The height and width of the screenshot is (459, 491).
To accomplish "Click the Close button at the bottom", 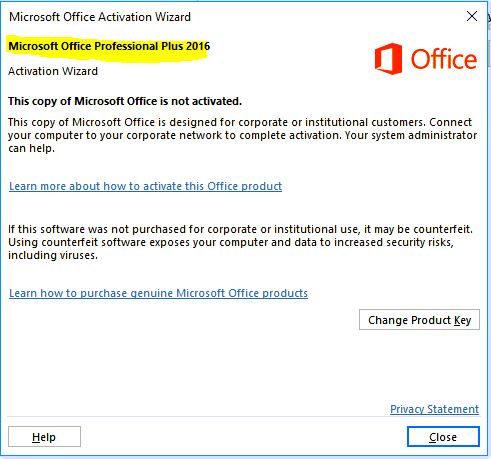I will coord(443,437).
